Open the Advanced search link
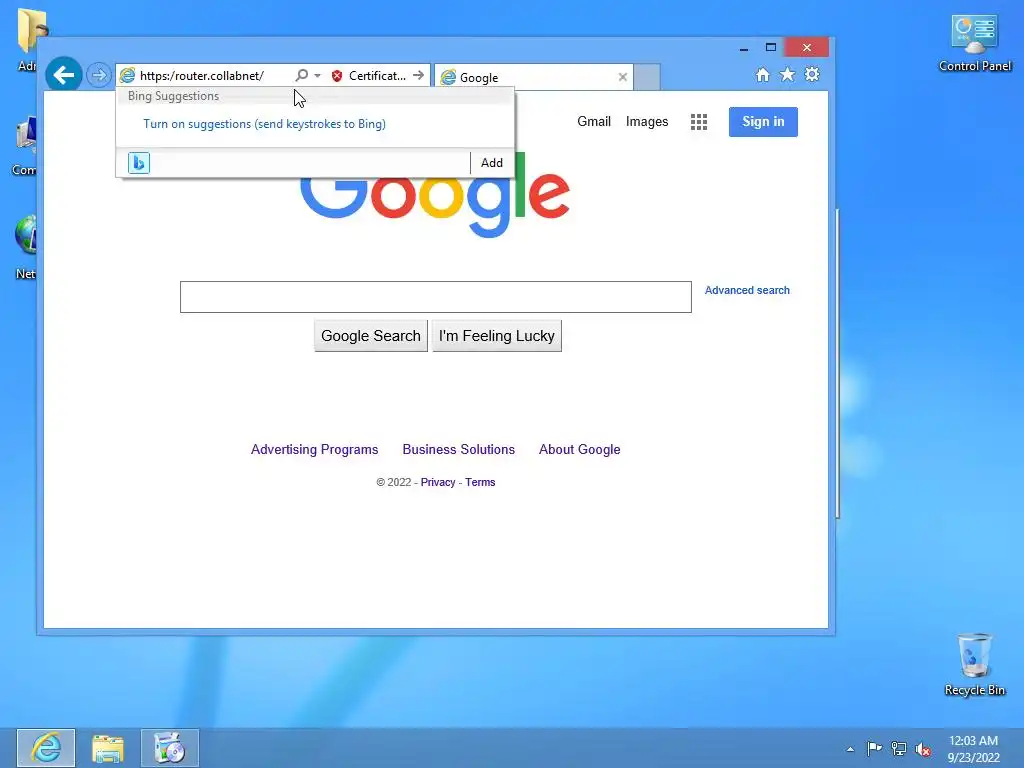This screenshot has width=1024, height=768. click(747, 290)
